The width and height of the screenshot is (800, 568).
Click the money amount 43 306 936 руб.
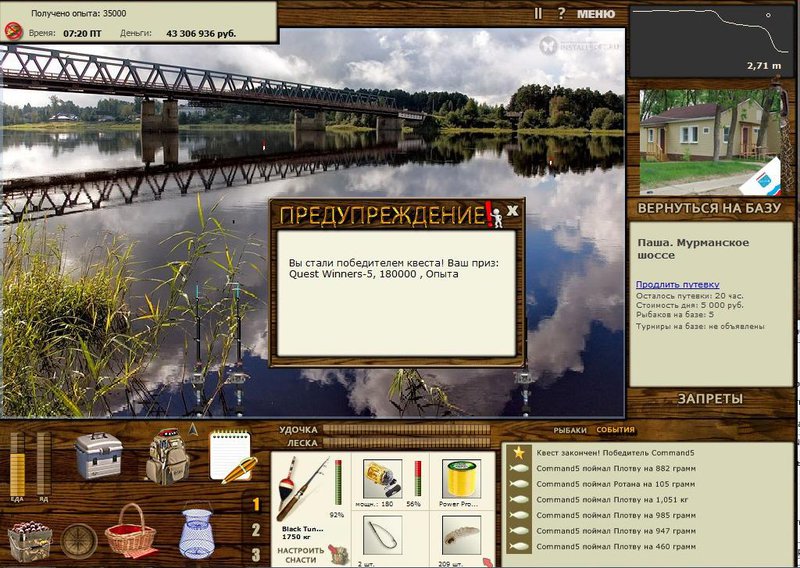coord(201,34)
